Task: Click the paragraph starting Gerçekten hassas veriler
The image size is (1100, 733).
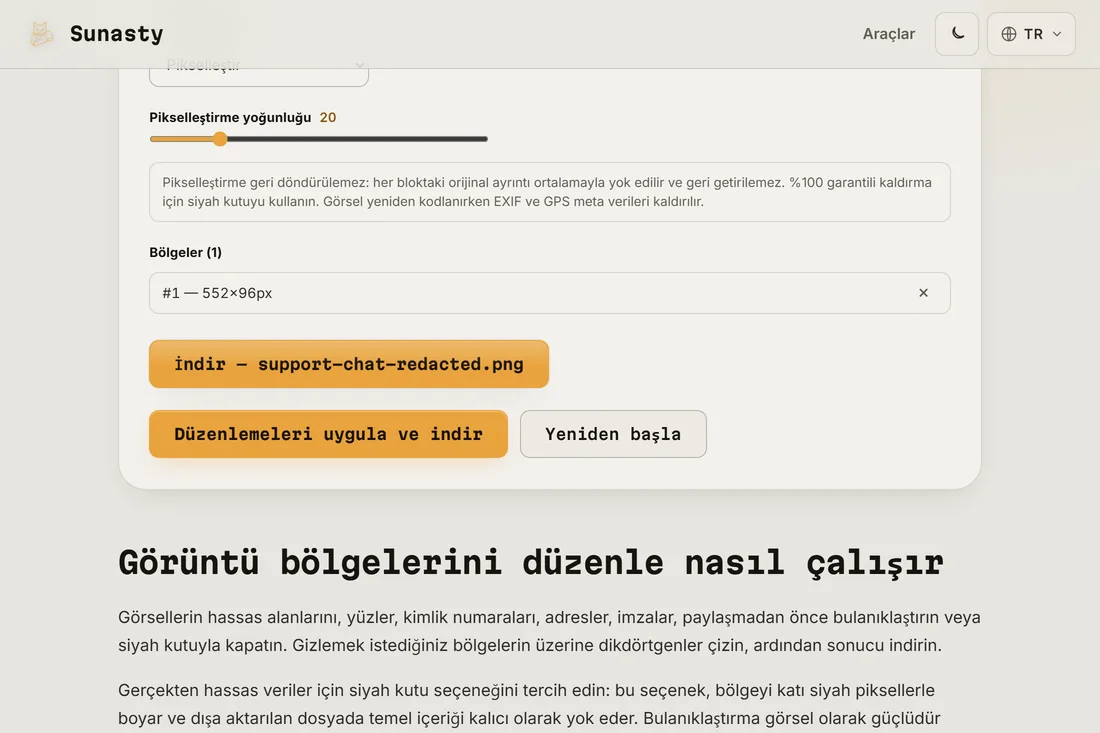Action: tap(530, 705)
